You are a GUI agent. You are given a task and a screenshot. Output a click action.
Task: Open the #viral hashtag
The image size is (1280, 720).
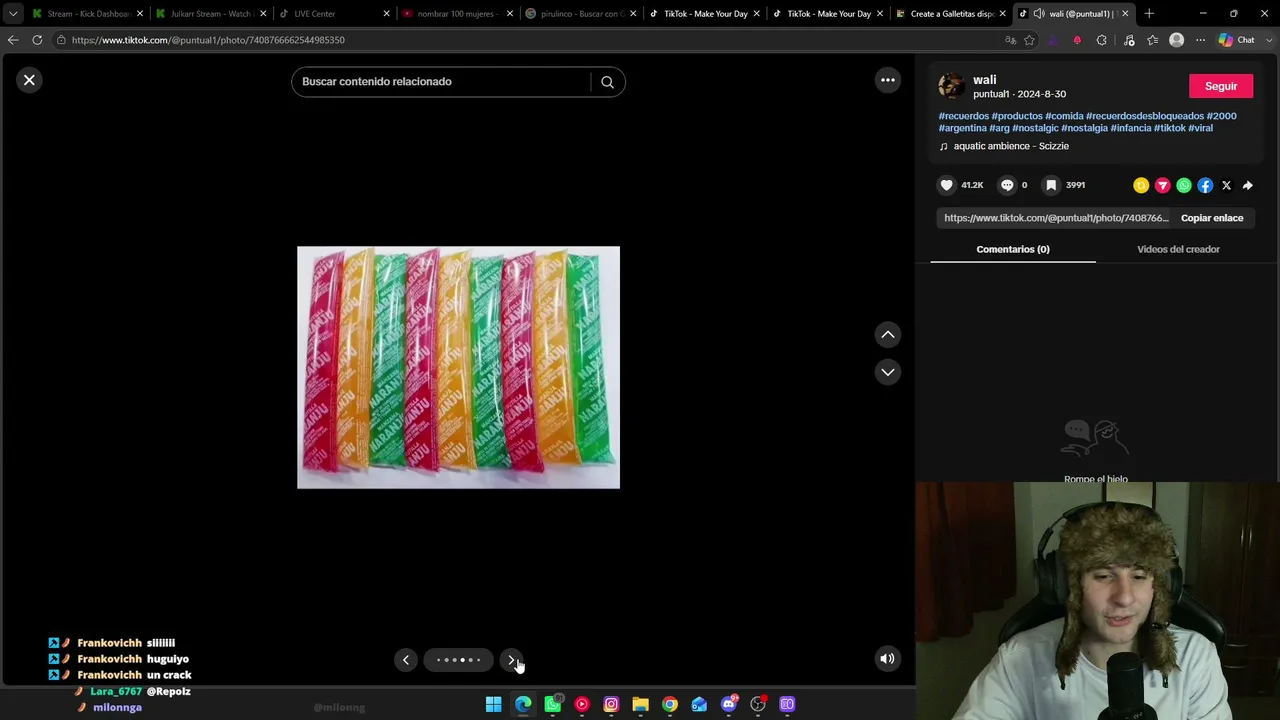1201,128
